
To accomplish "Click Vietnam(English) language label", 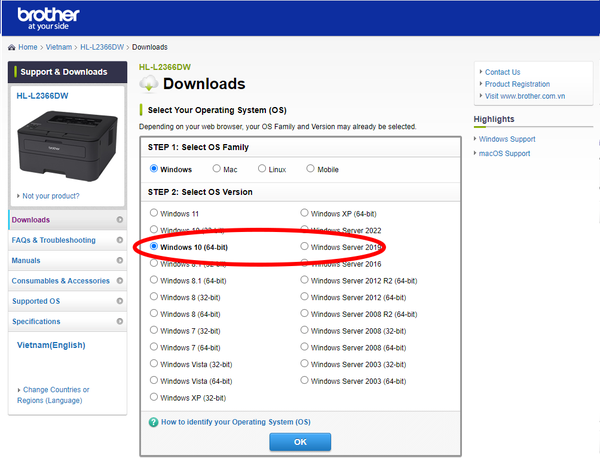I will (x=51, y=345).
